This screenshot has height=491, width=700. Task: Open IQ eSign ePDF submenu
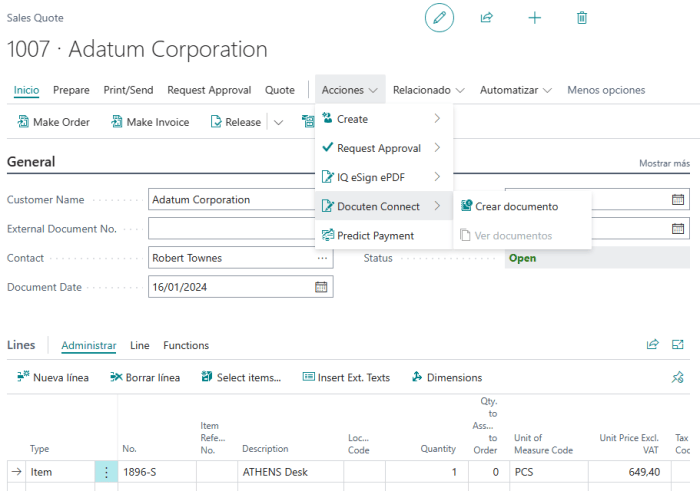pyautogui.click(x=384, y=177)
